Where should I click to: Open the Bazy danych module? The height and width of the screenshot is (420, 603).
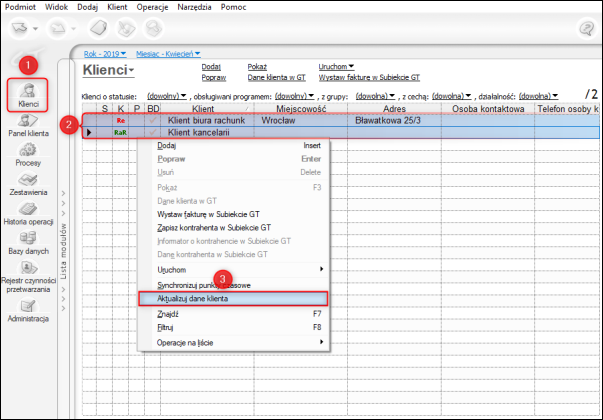click(28, 243)
